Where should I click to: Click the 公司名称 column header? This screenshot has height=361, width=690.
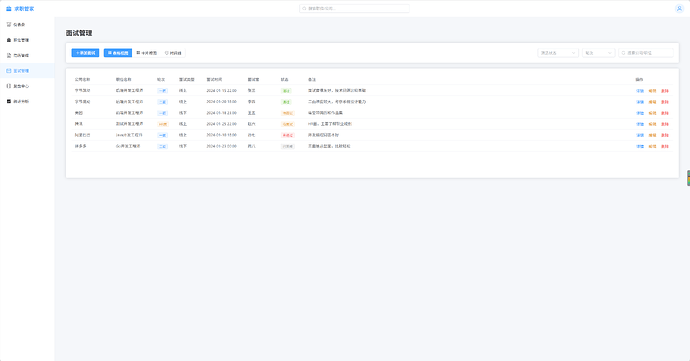82,80
